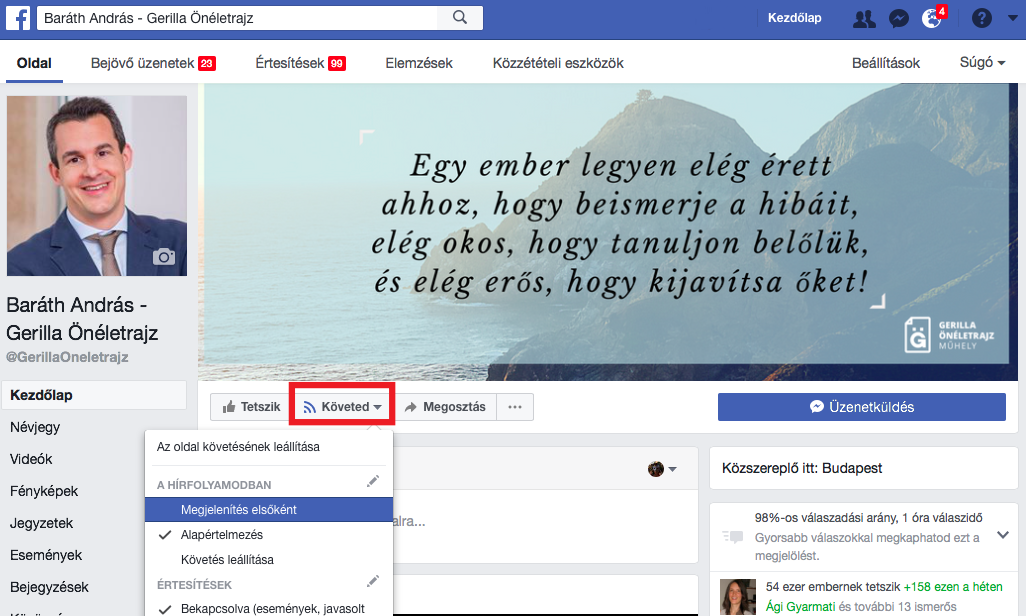Open Névjegy in left sidebar

[35, 427]
